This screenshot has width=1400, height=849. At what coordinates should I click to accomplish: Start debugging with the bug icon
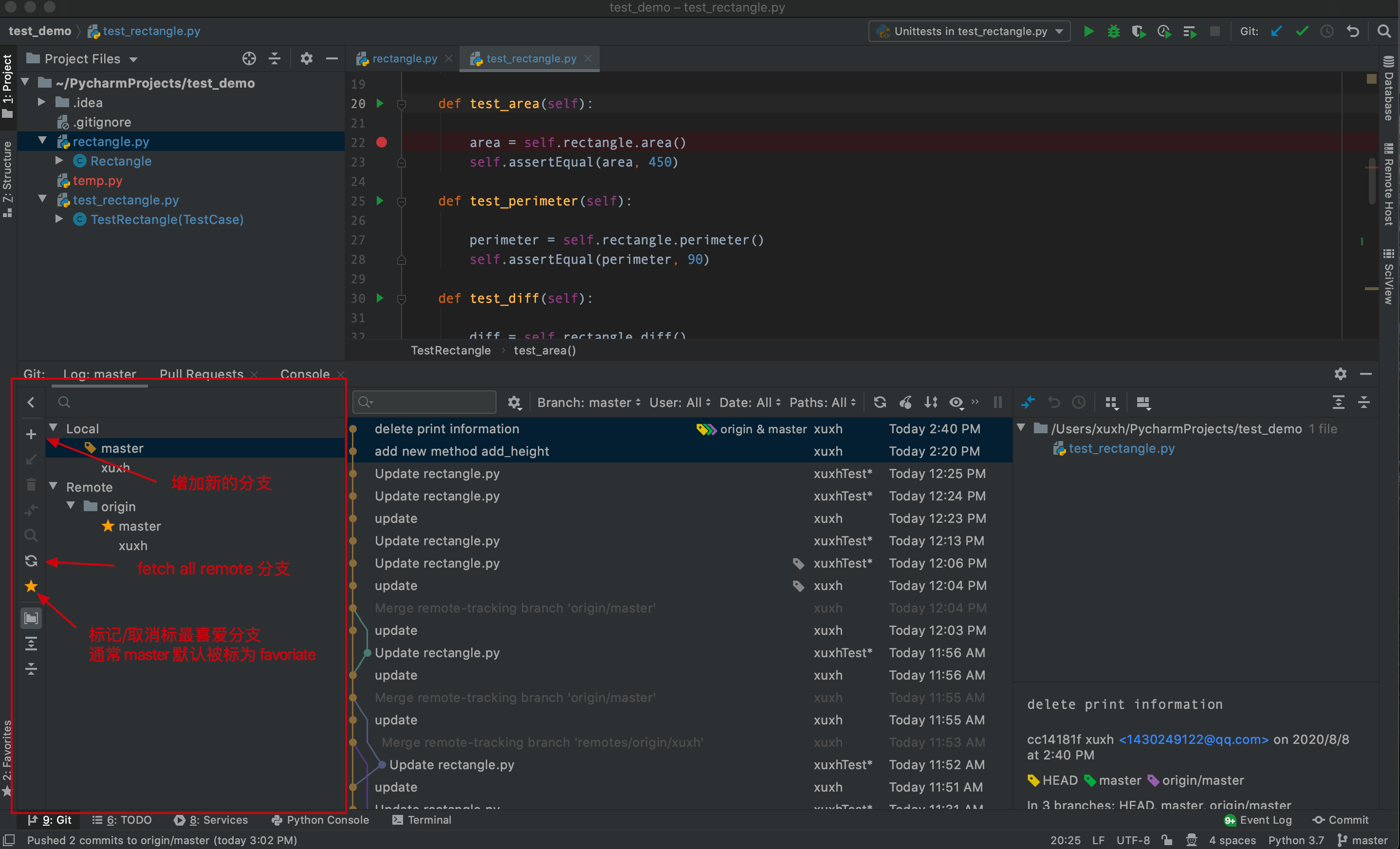(x=1114, y=31)
